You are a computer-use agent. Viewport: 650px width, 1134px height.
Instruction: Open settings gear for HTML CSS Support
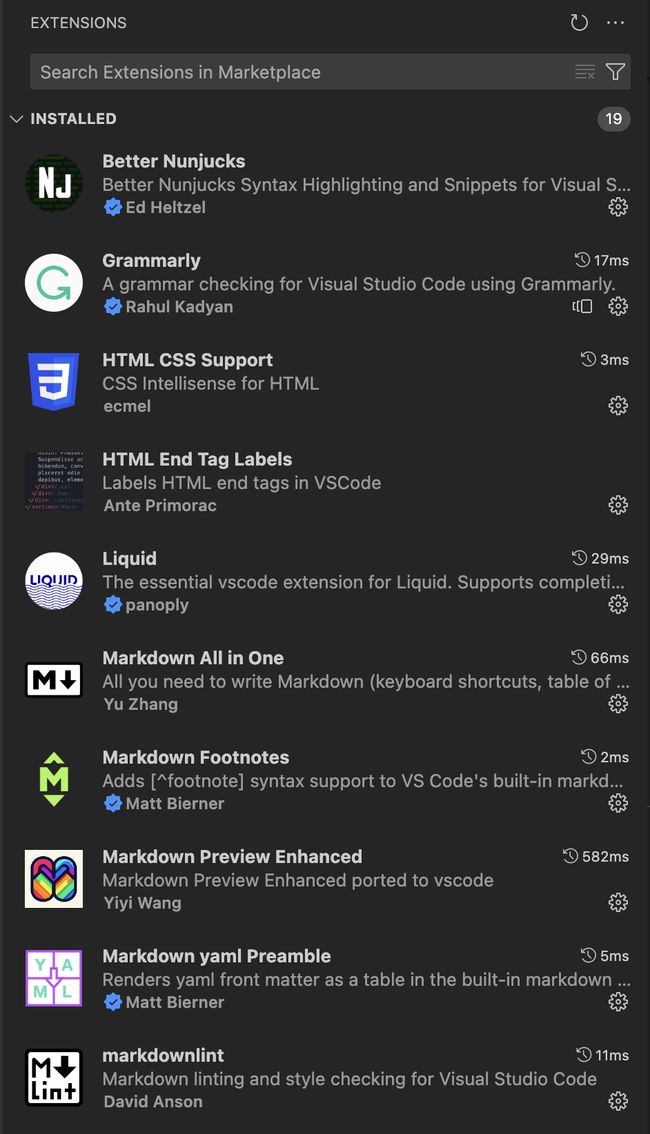[x=618, y=405]
